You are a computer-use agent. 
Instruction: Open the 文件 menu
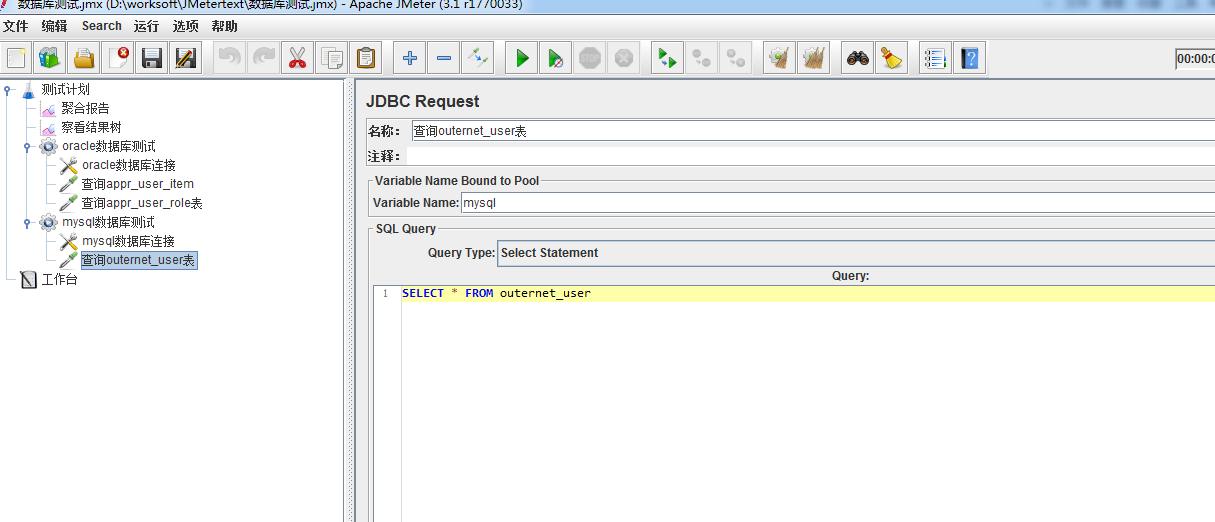pyautogui.click(x=15, y=26)
